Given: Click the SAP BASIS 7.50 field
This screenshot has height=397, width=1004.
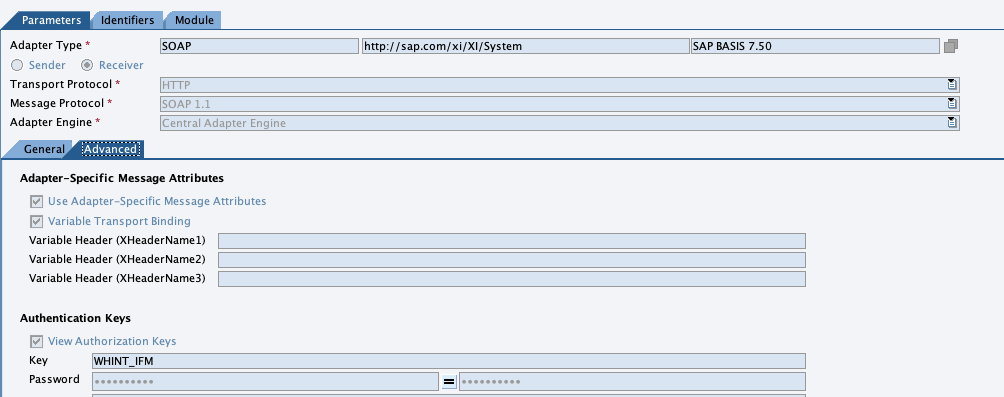Looking at the screenshot, I should click(x=815, y=46).
